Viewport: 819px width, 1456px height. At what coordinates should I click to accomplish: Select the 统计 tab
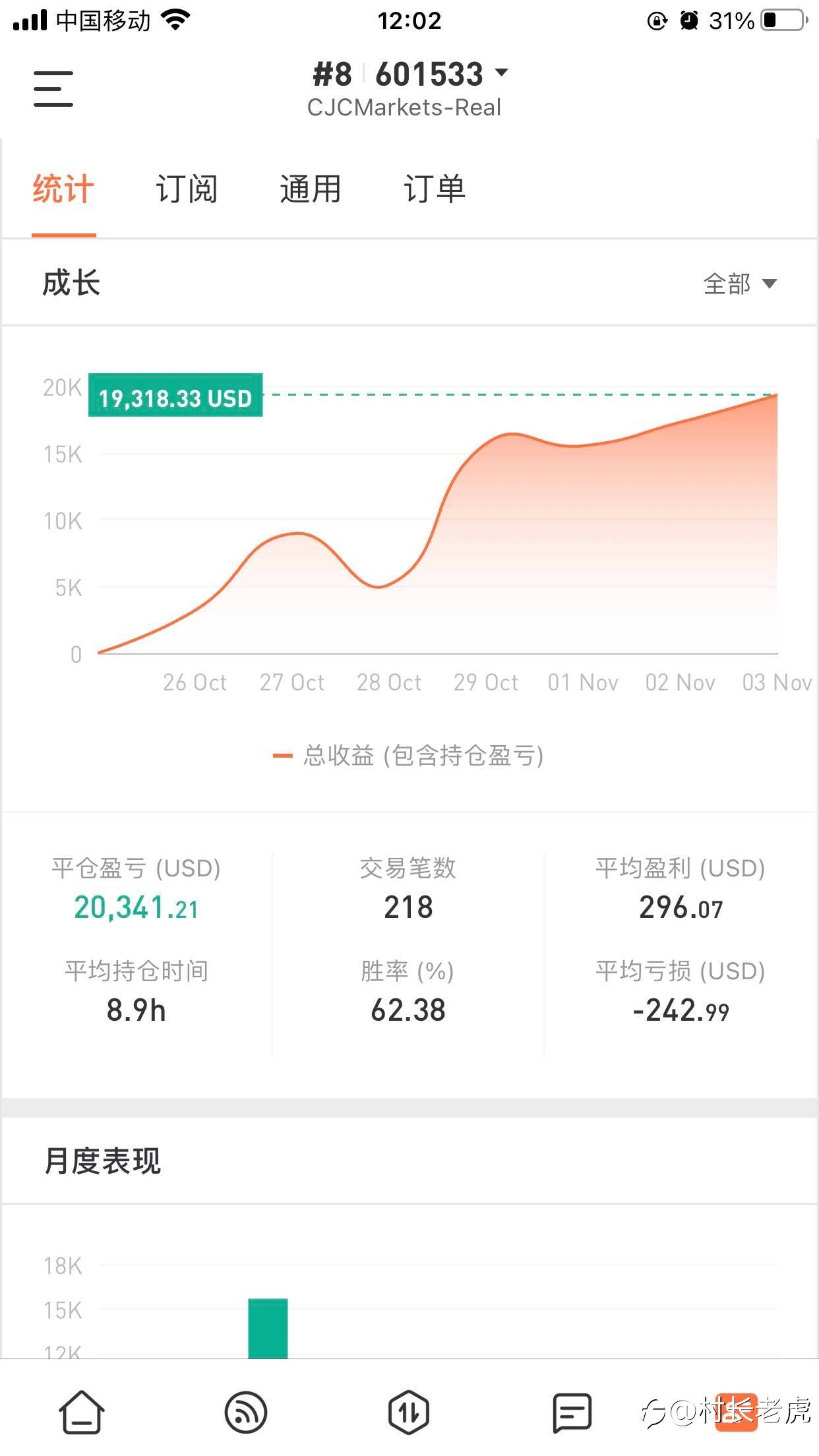tap(63, 189)
